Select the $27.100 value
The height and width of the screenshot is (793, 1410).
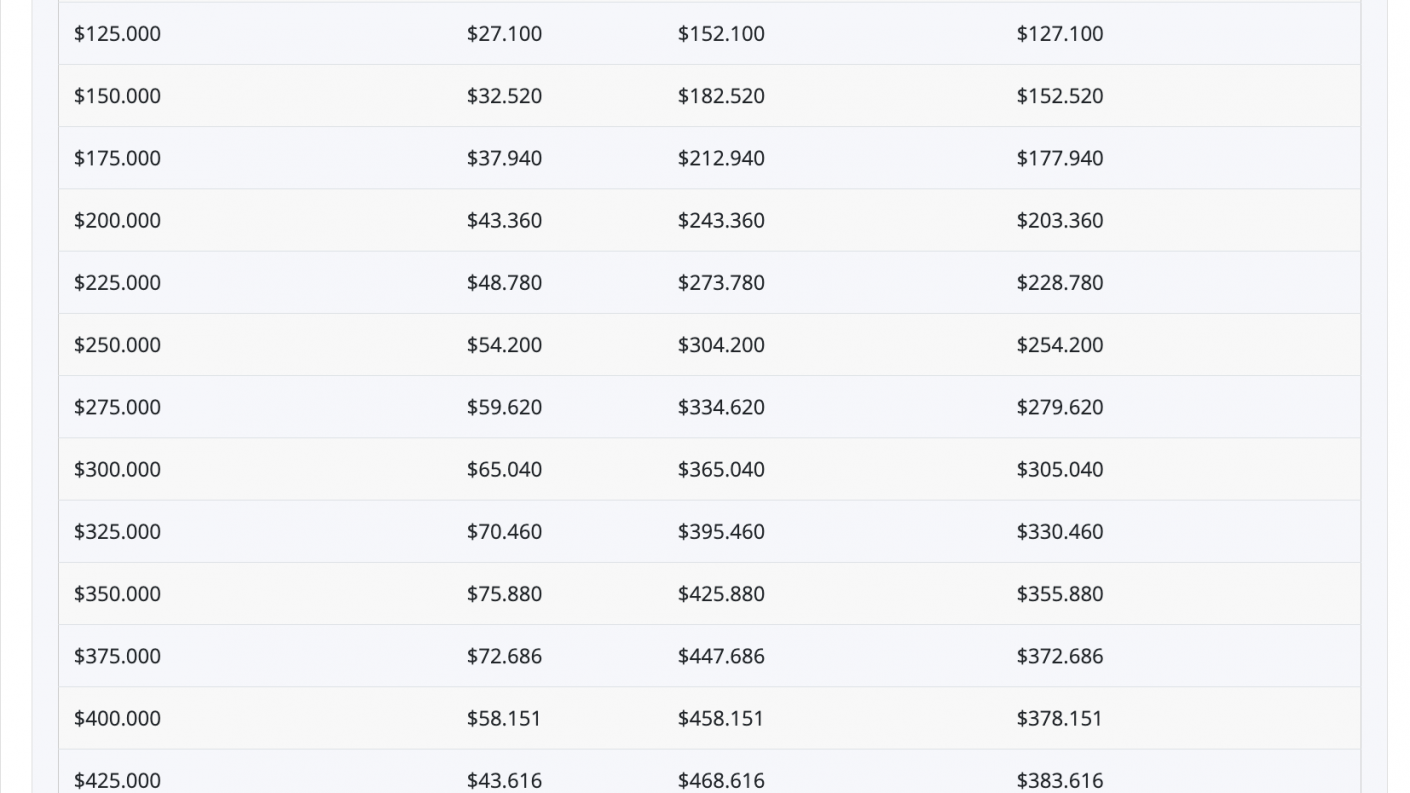[504, 34]
